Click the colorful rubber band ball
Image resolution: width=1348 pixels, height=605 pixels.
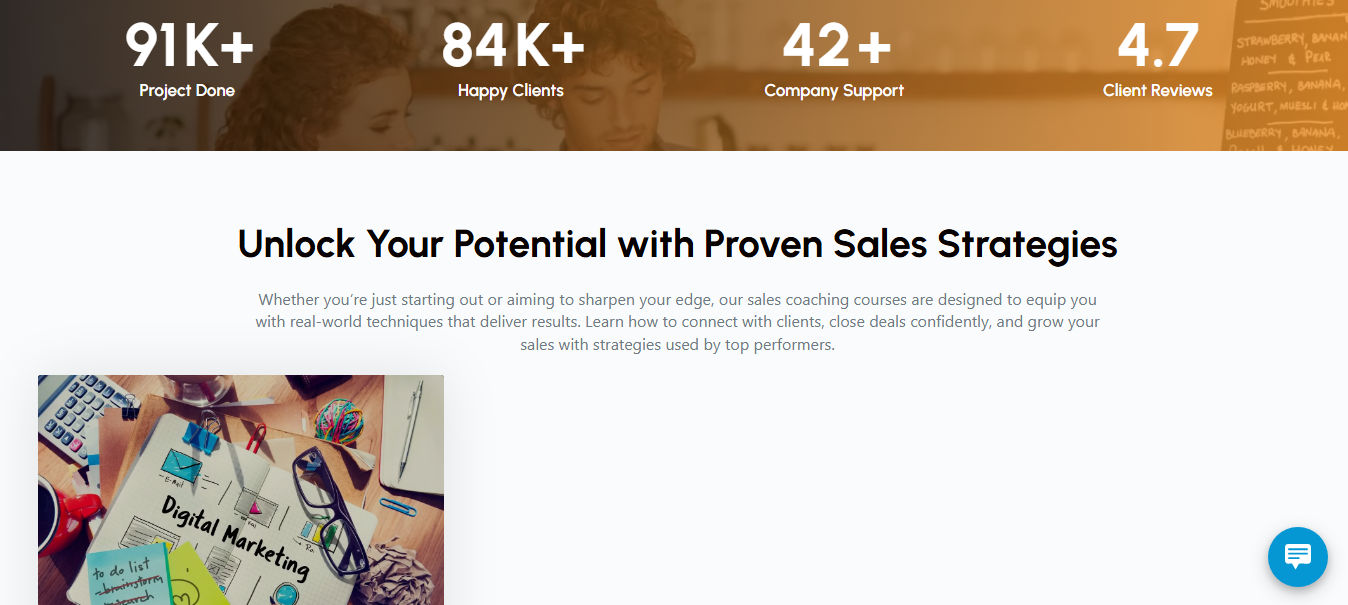338,420
